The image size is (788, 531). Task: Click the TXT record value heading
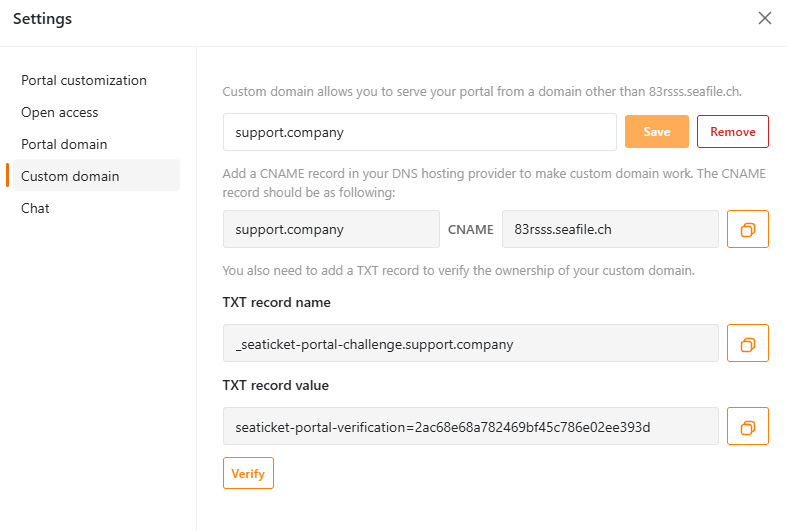pyautogui.click(x=276, y=385)
